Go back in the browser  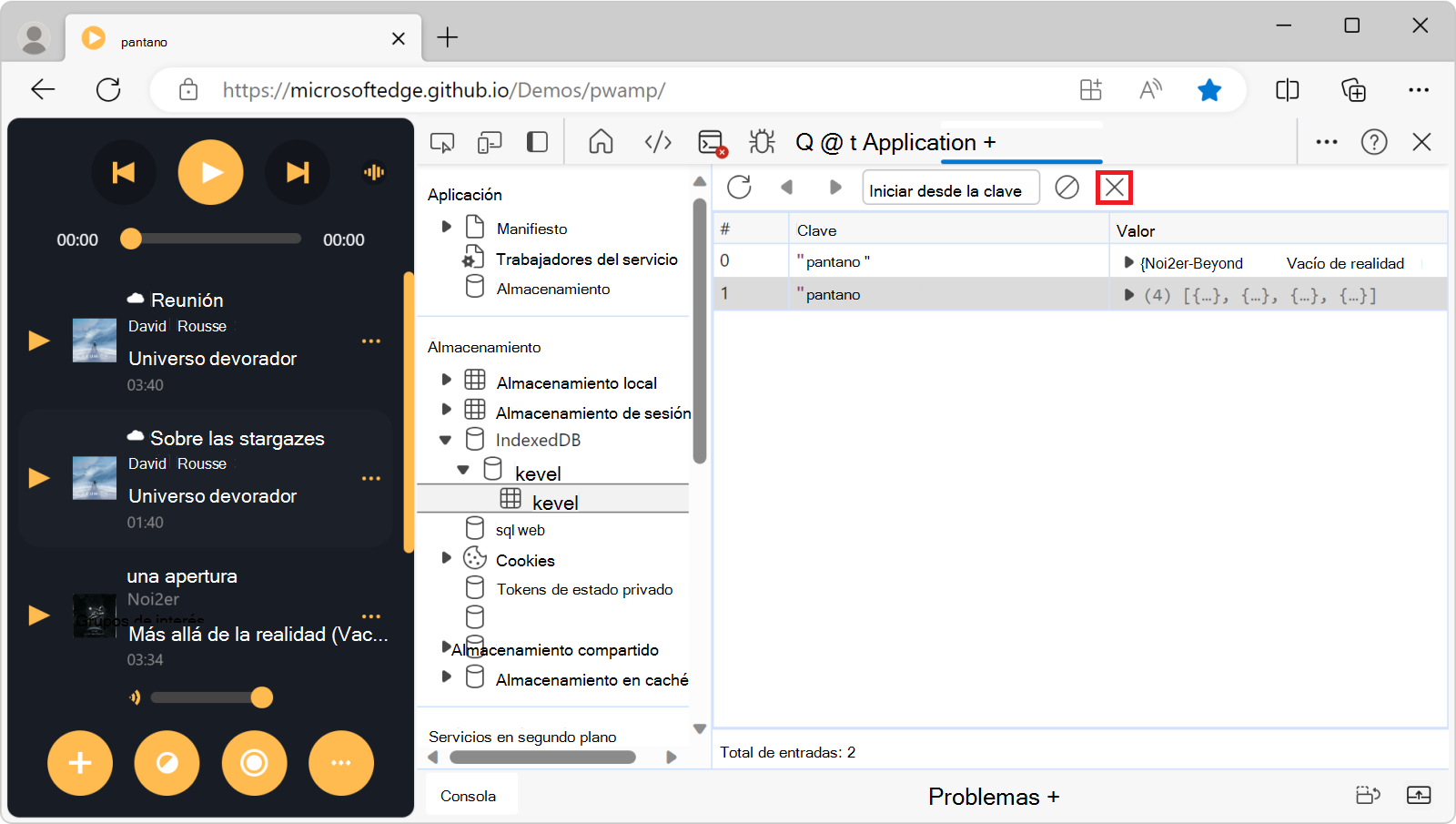click(x=43, y=89)
